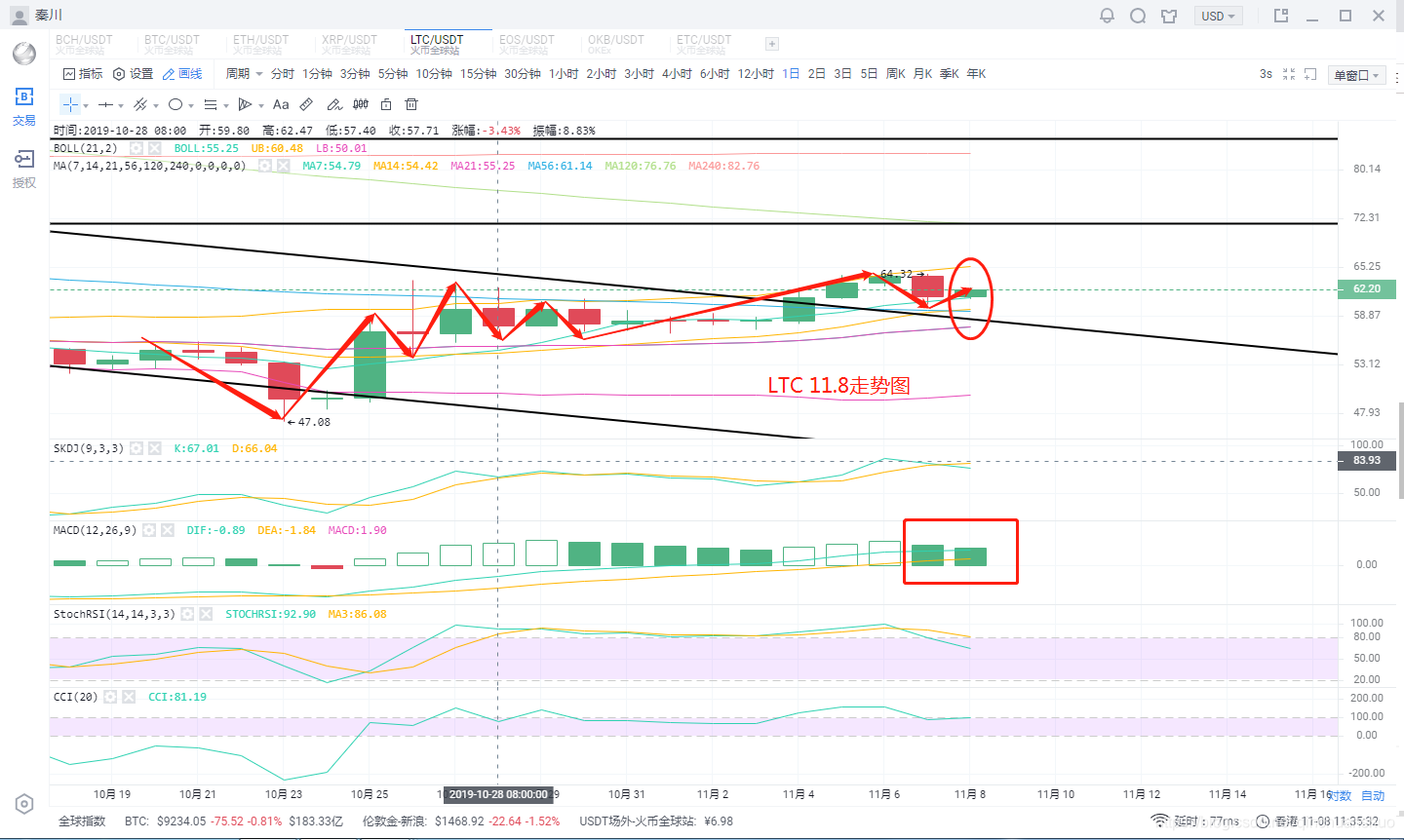The height and width of the screenshot is (840, 1404).
Task: Select the 周K weekly timeframe
Action: [896, 74]
